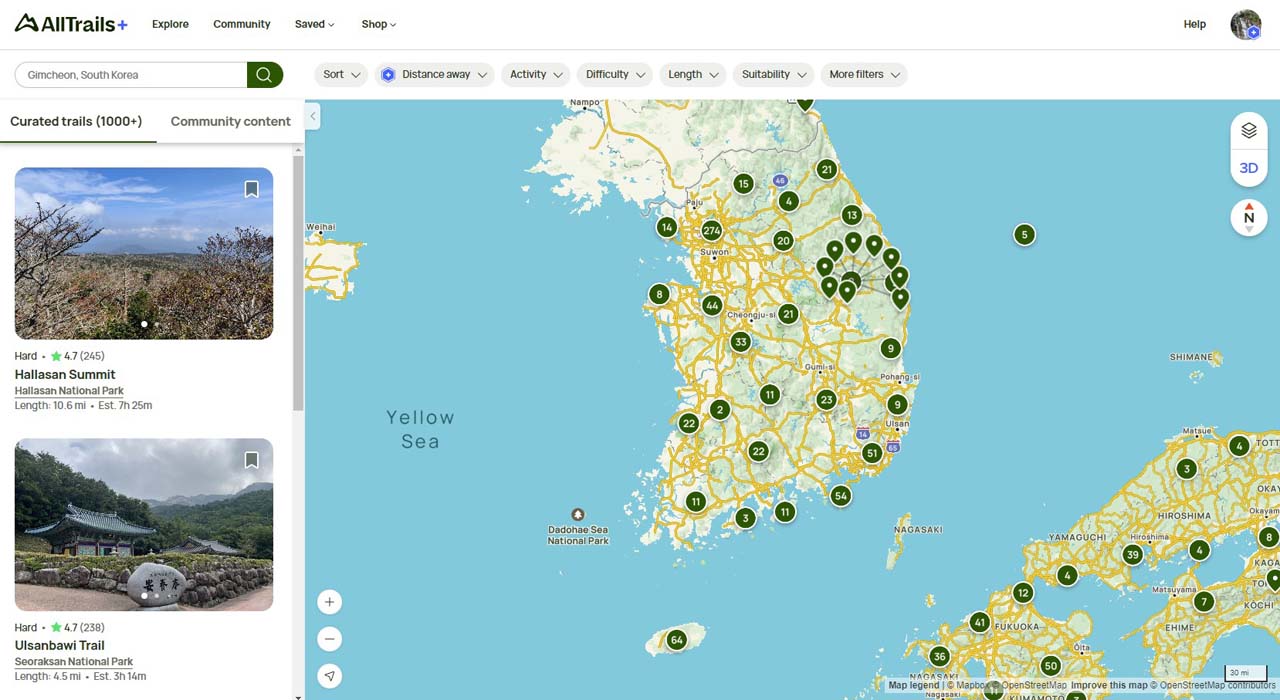Zoom in on the map
1280x700 pixels.
click(x=330, y=602)
